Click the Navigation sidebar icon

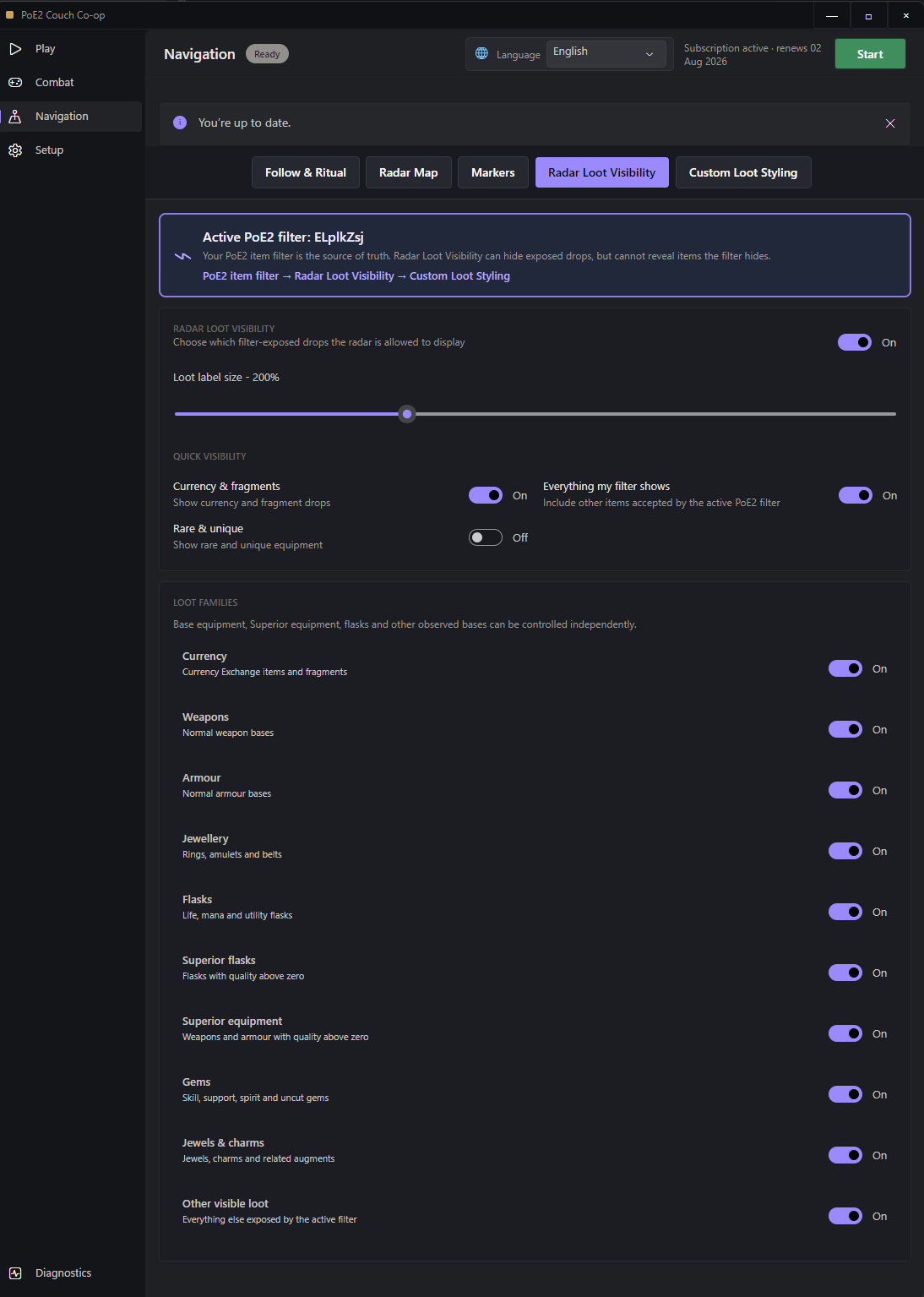[15, 117]
